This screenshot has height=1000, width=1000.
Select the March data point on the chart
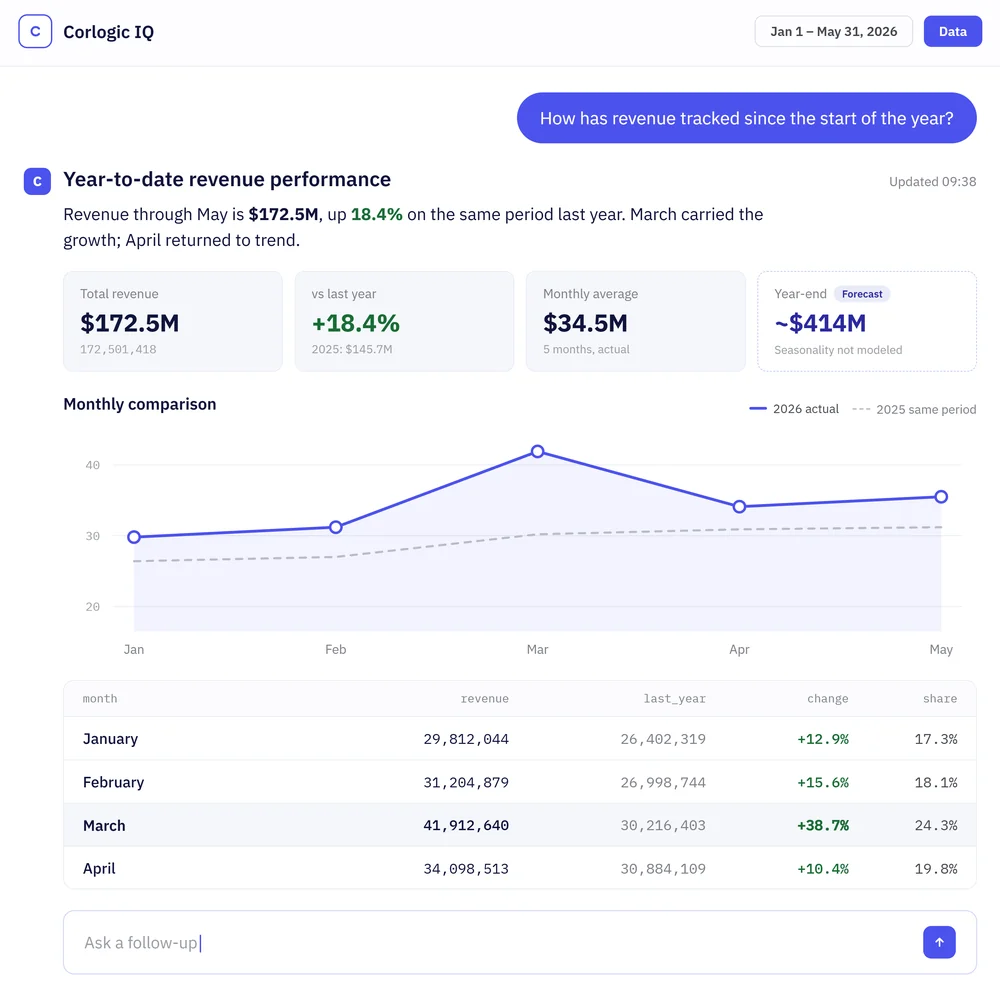(538, 452)
